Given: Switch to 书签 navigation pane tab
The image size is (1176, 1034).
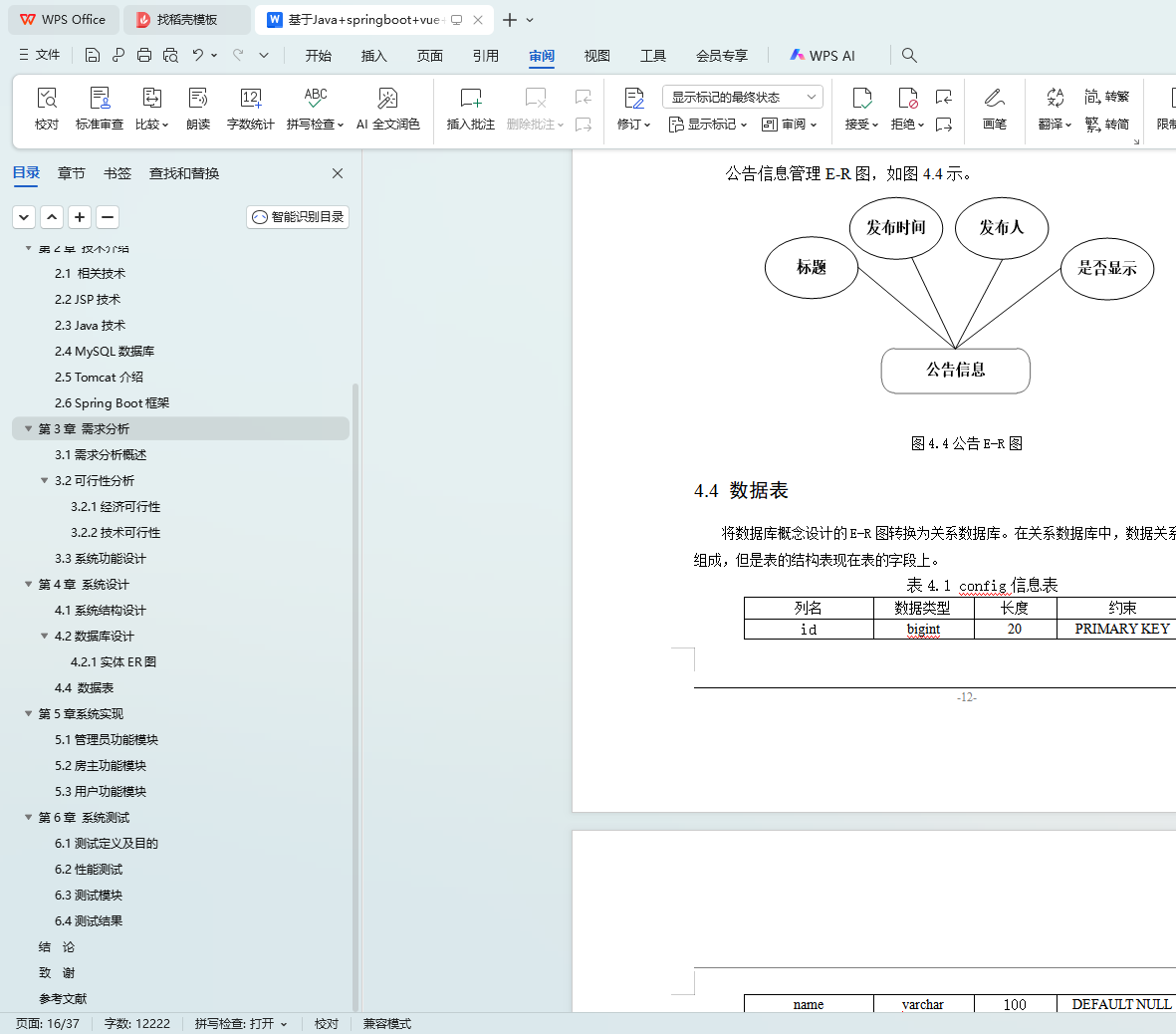Looking at the screenshot, I should tap(117, 173).
